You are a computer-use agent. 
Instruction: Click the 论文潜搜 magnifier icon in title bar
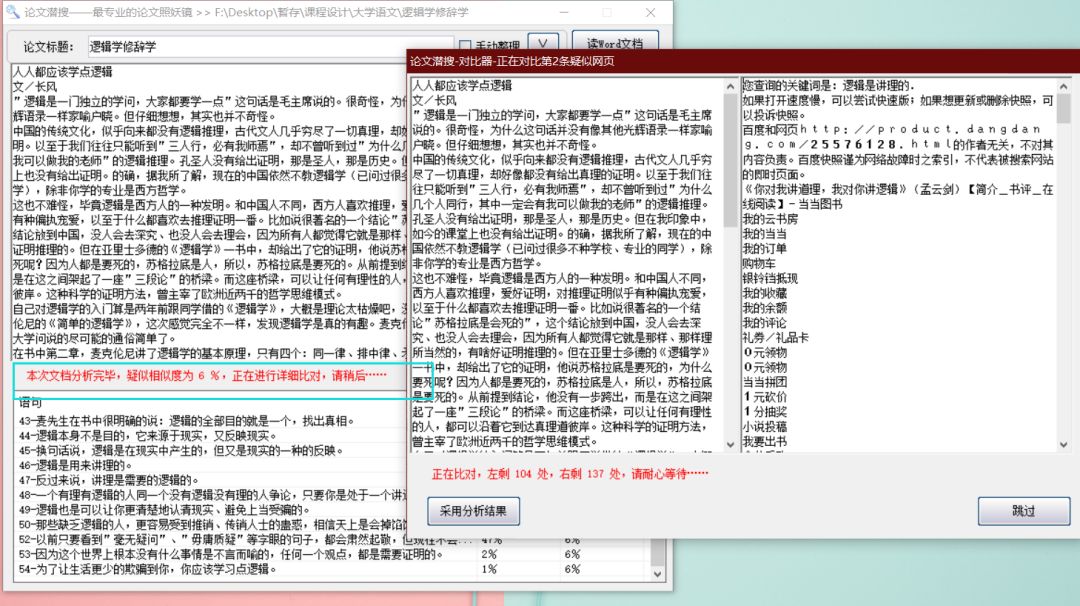tap(12, 11)
